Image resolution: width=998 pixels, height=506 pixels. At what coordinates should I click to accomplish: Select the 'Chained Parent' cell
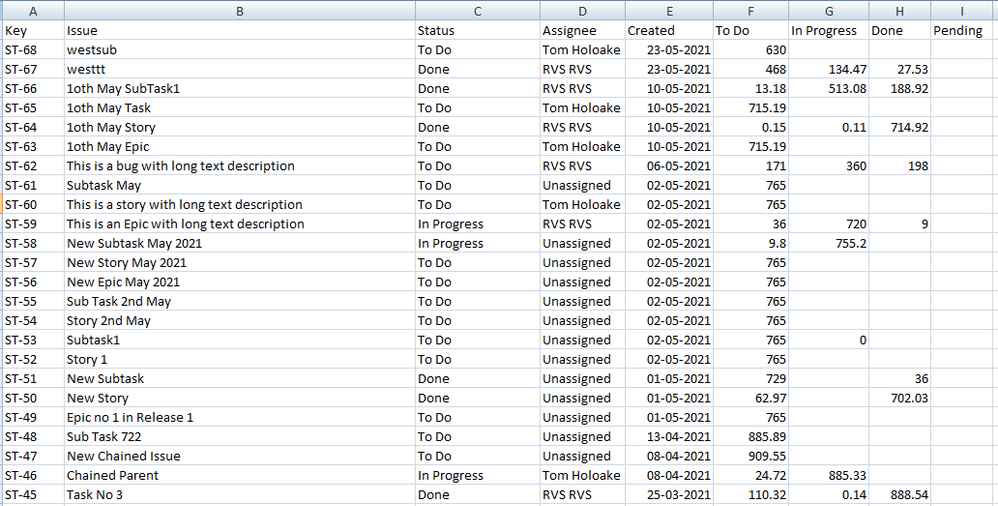[239, 475]
